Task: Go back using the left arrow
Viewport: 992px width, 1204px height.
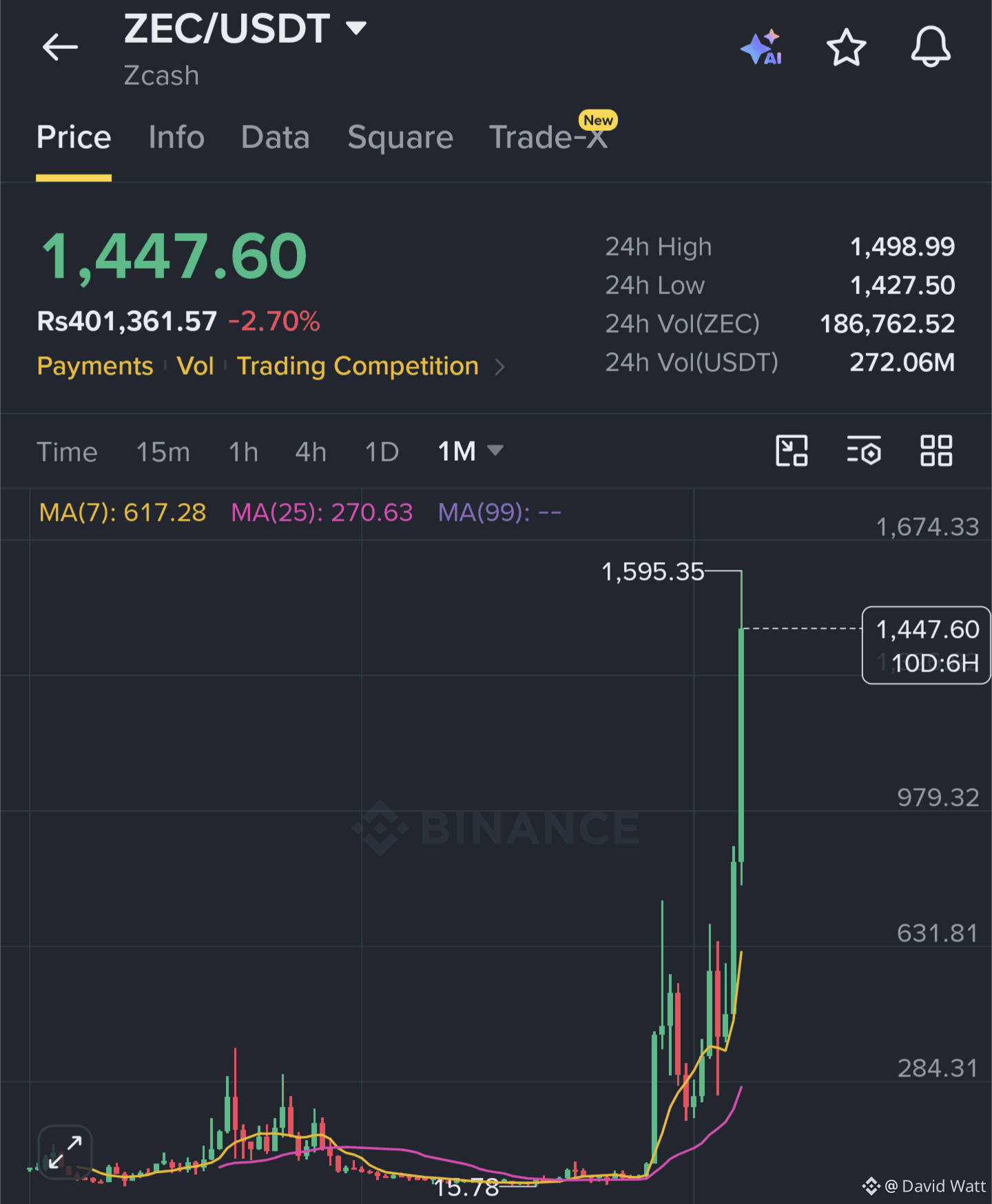Action: tap(60, 48)
